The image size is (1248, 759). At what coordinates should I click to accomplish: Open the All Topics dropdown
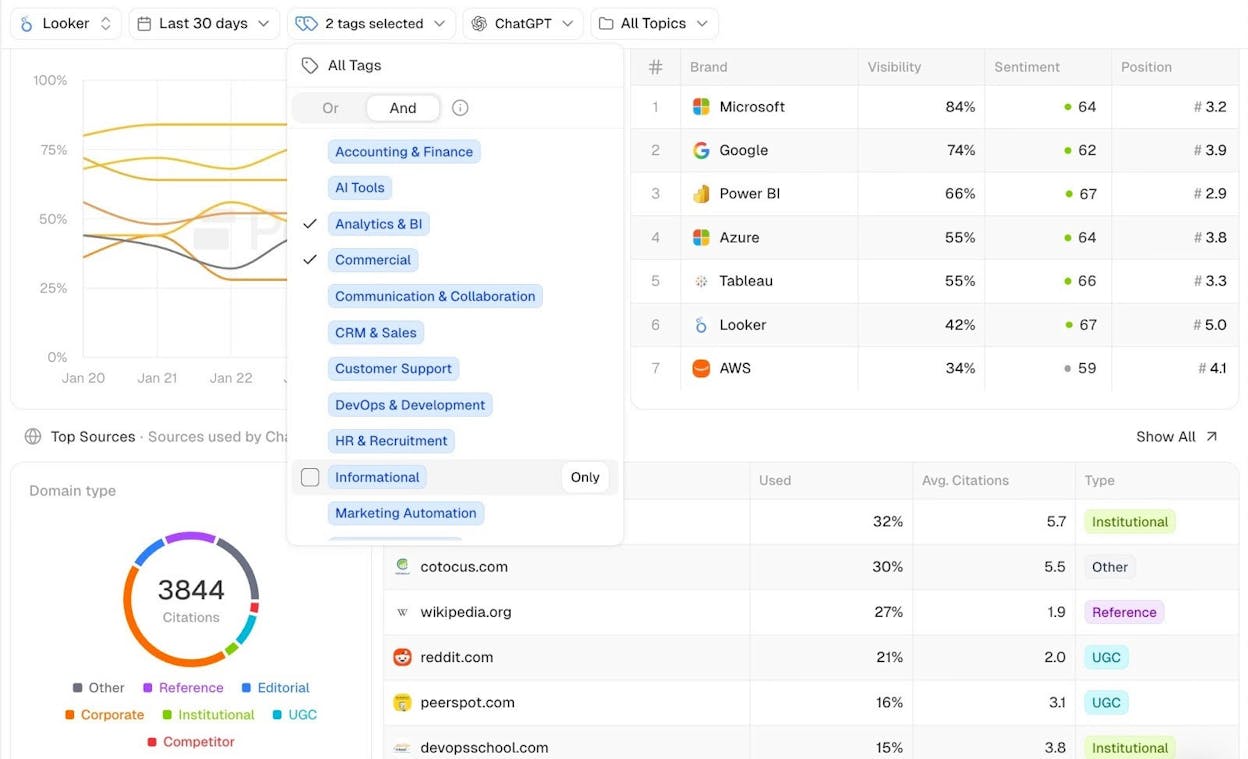click(x=654, y=23)
